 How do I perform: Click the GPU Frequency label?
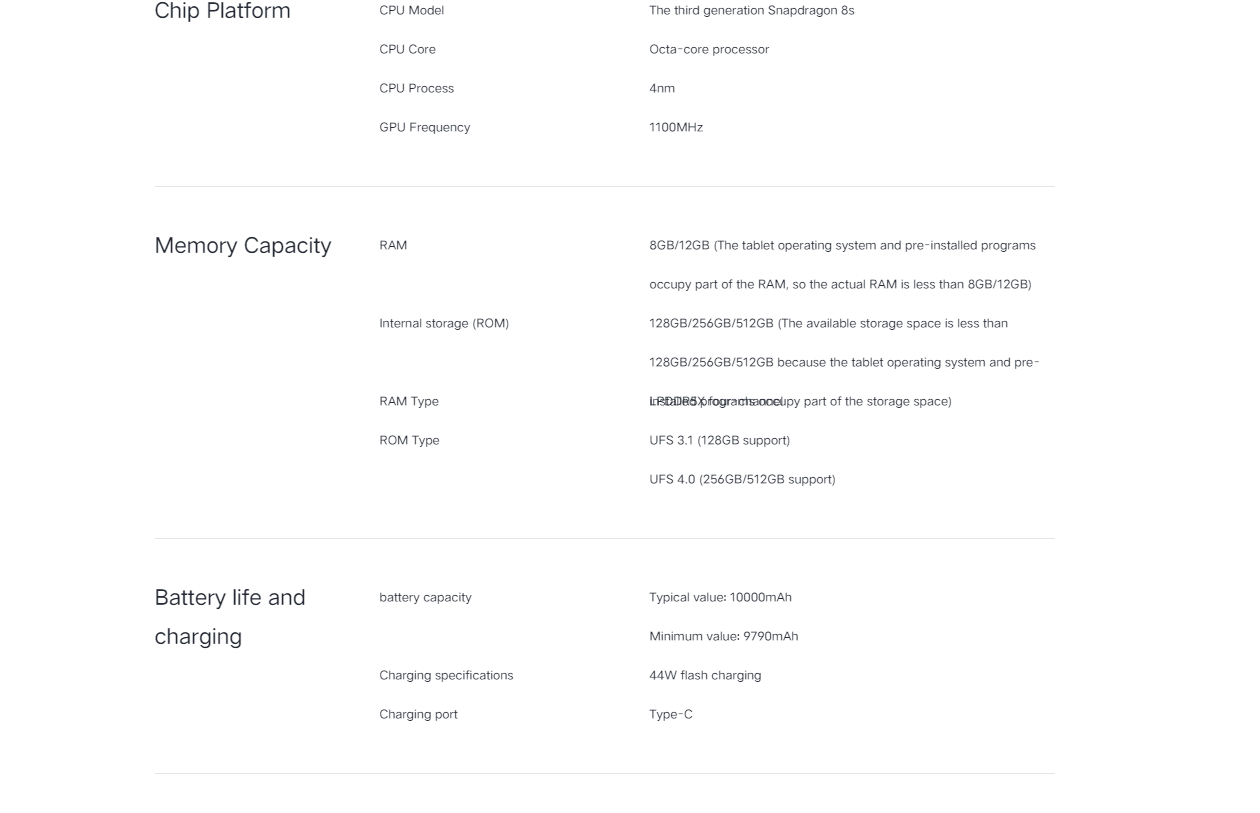[424, 127]
